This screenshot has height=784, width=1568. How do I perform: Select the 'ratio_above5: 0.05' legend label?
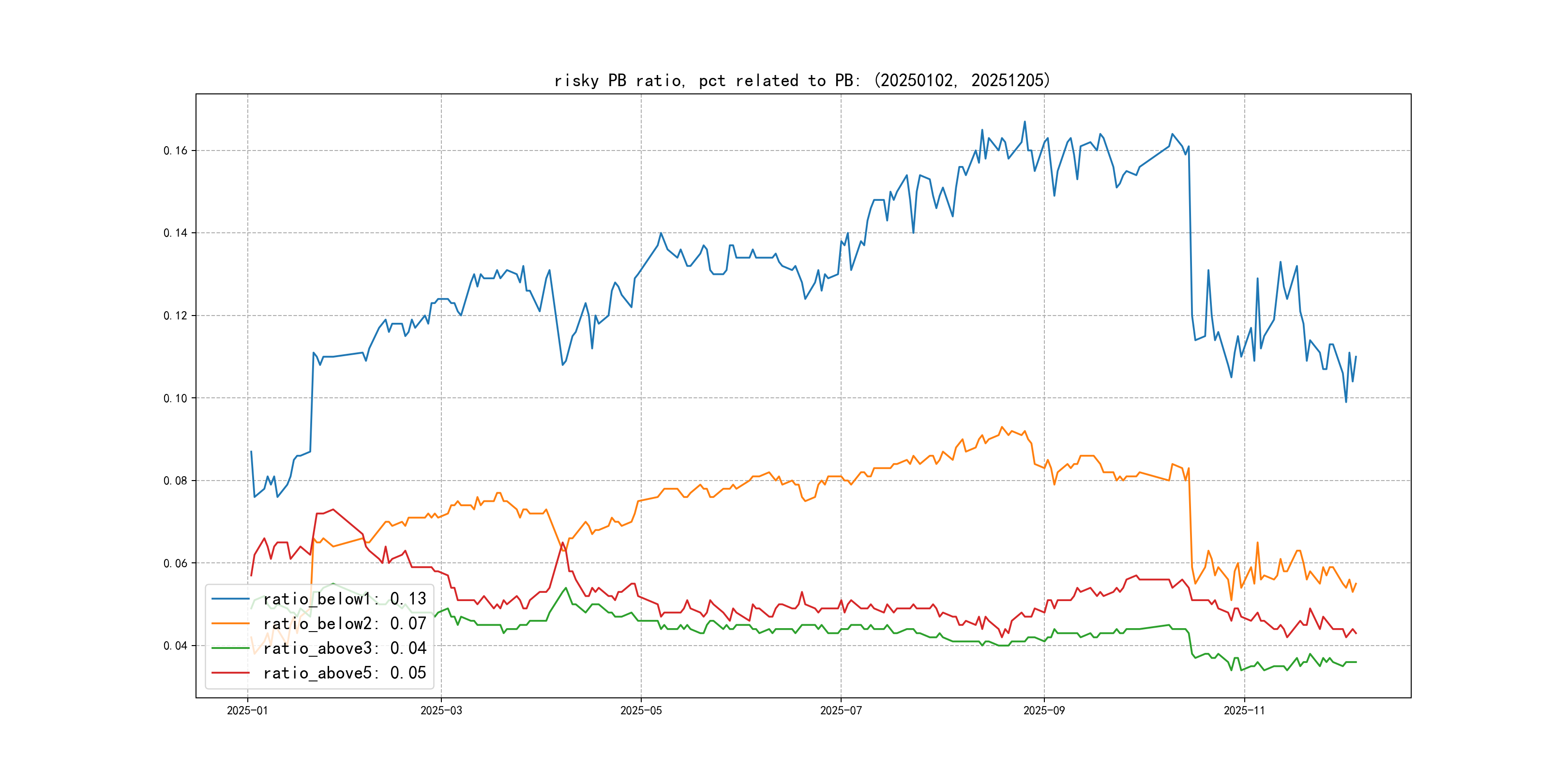click(x=345, y=673)
